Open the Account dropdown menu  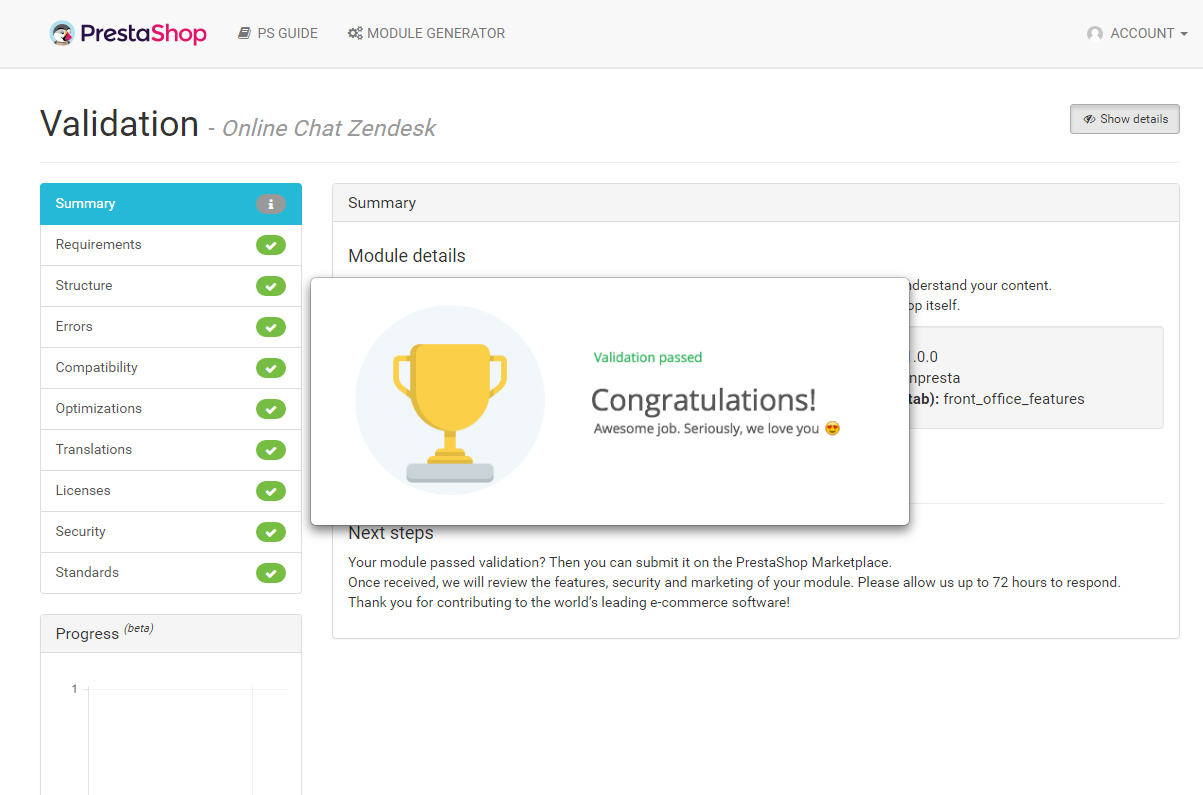[x=1138, y=33]
